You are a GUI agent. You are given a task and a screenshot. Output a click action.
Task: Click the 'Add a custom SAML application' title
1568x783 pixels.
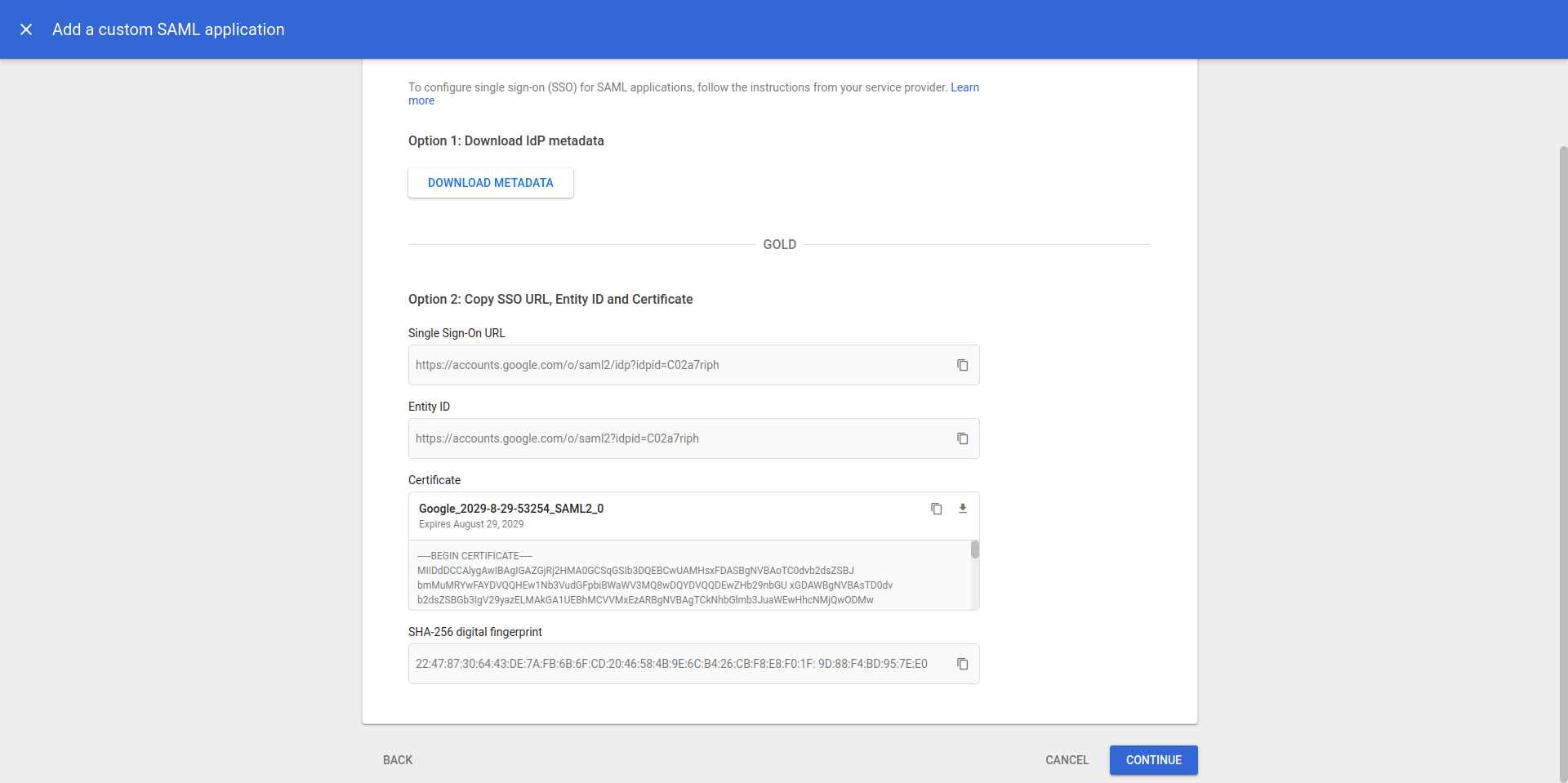tap(168, 29)
